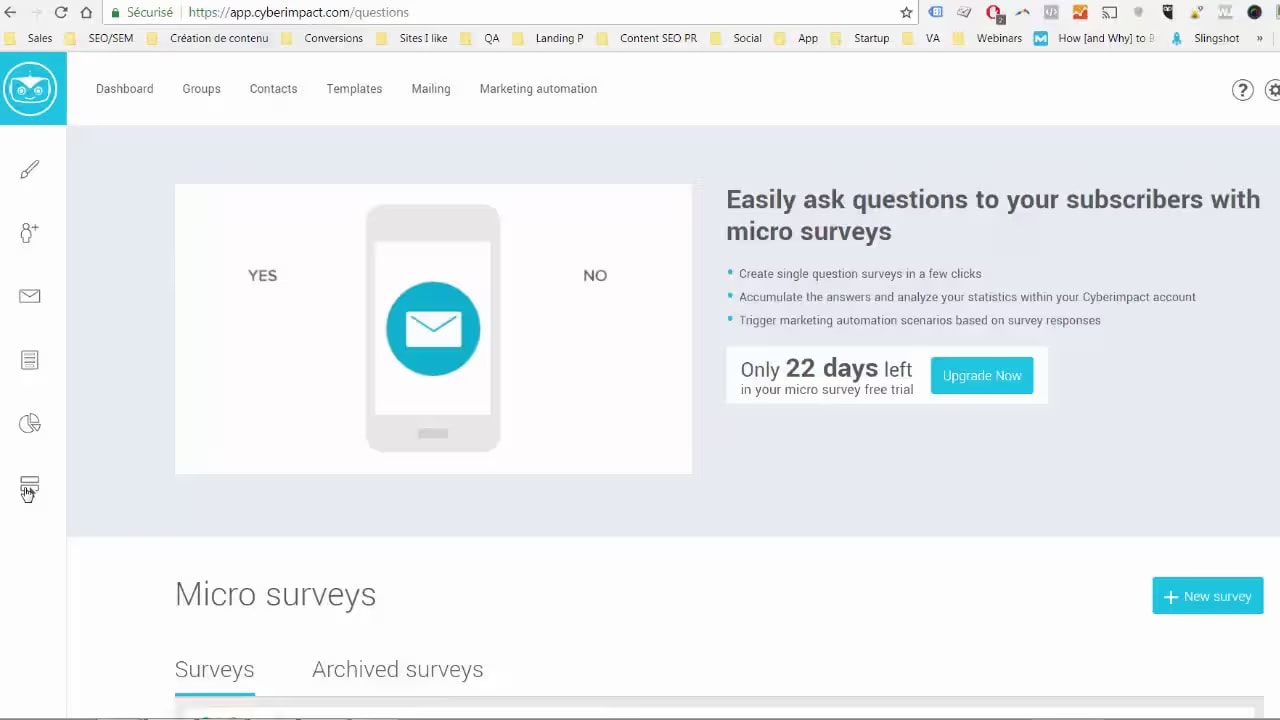Viewport: 1280px width, 720px height.
Task: Bookmark this page with the star icon
Action: 906,12
